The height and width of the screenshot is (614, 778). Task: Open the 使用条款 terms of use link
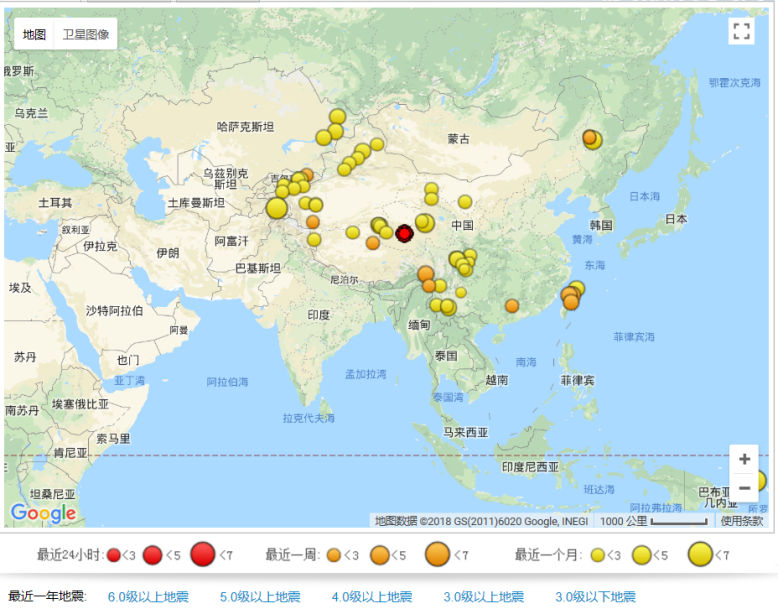pos(742,521)
